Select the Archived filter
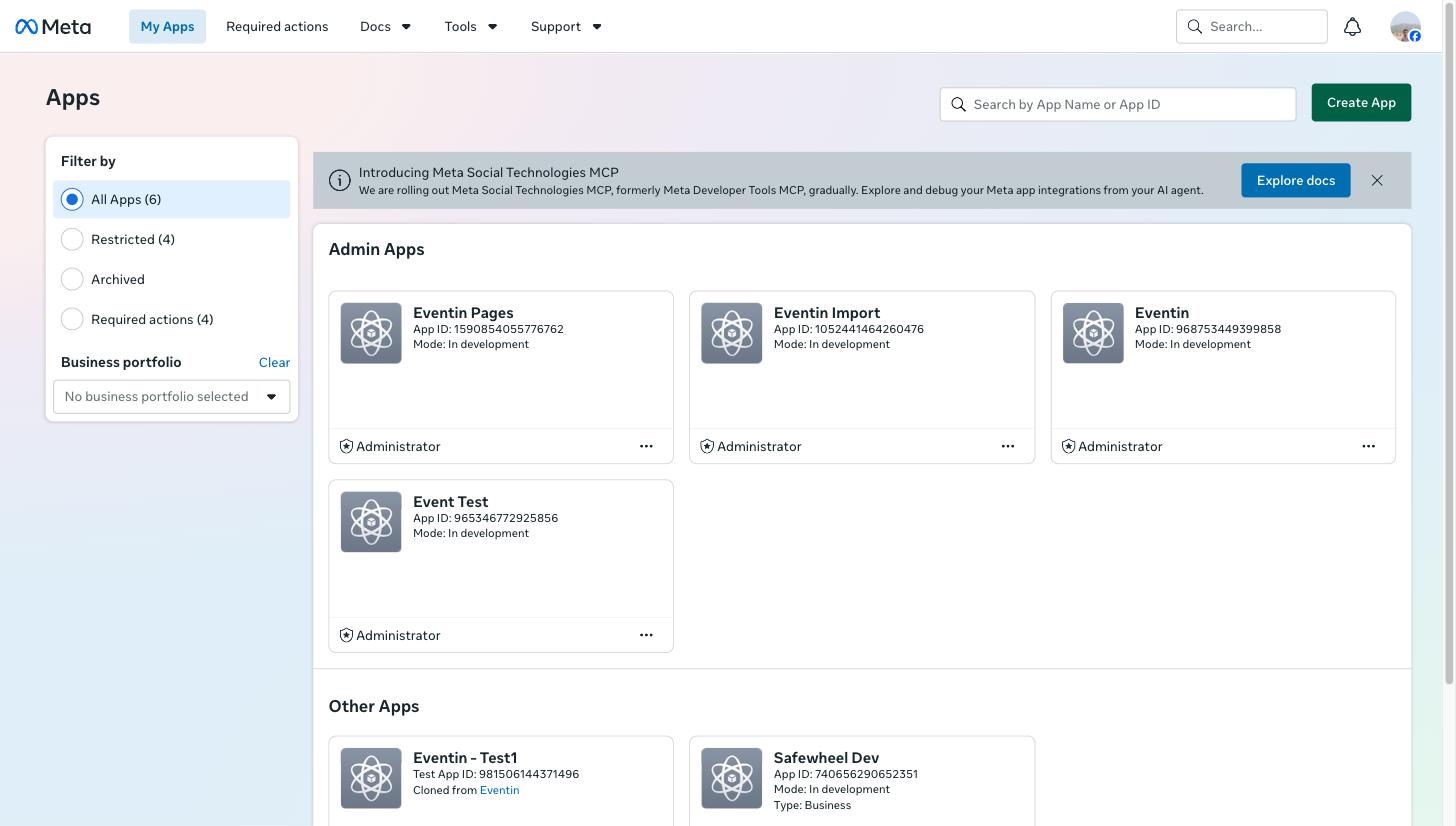This screenshot has width=1456, height=826. pos(172,280)
